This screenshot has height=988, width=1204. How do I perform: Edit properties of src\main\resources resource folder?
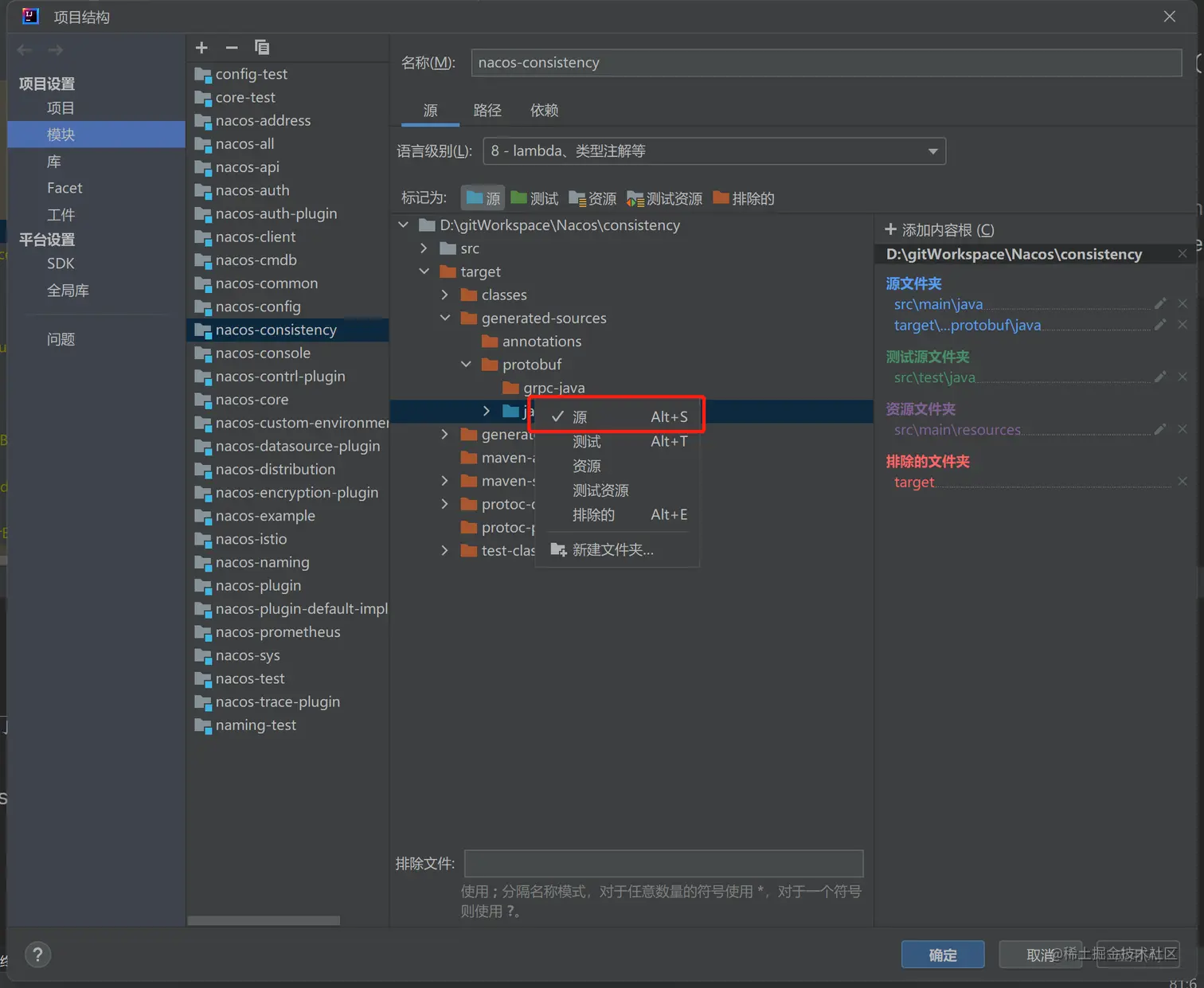pyautogui.click(x=1160, y=430)
